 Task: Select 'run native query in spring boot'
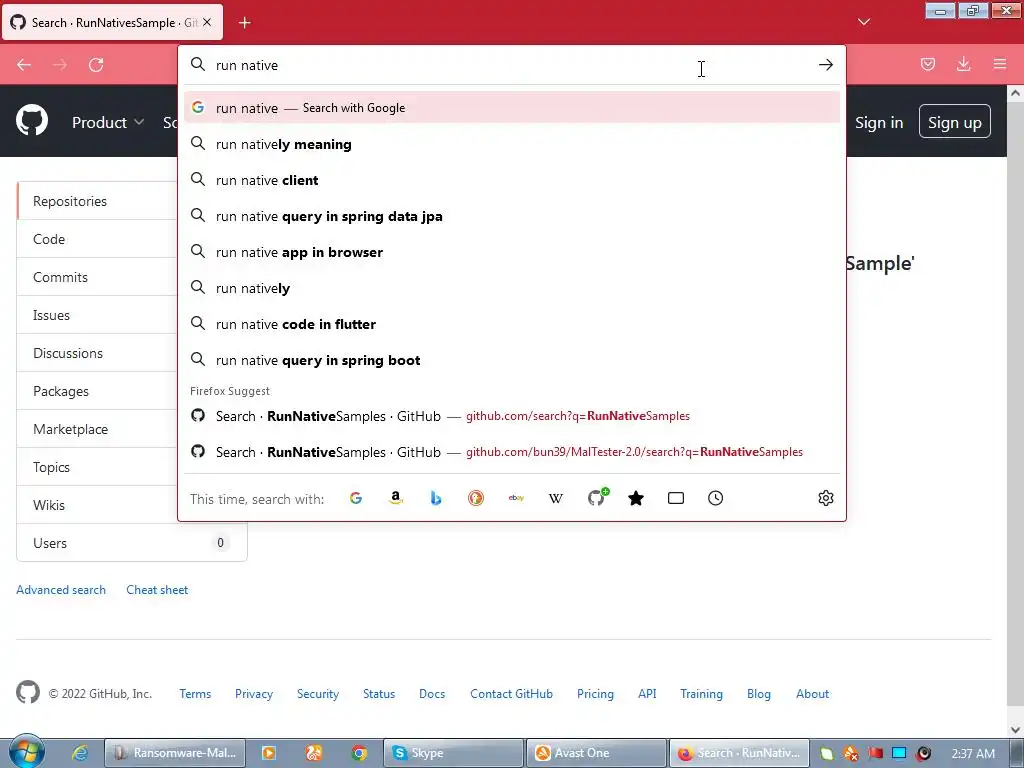coord(512,360)
